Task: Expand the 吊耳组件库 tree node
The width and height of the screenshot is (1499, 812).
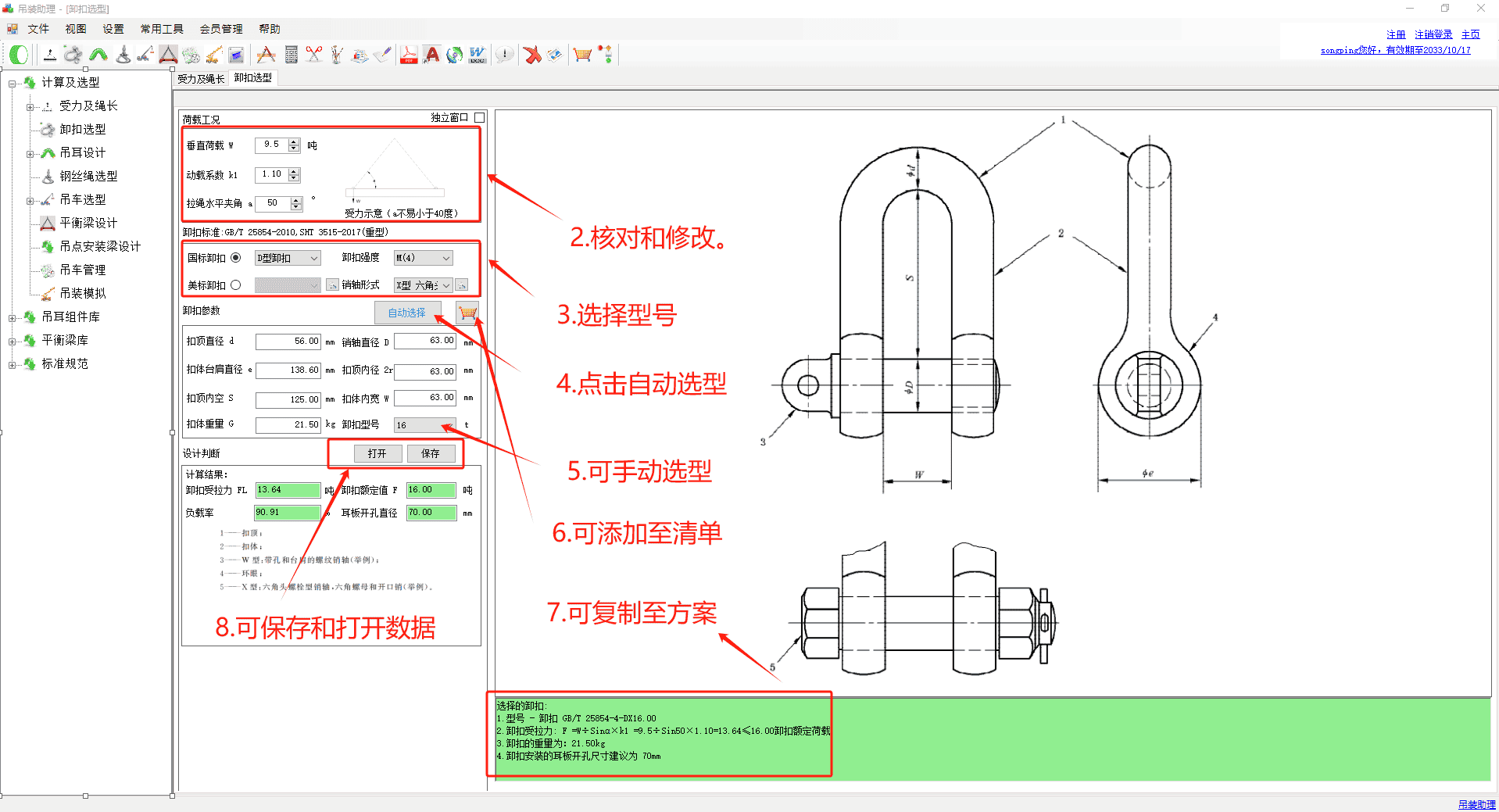Action: pyautogui.click(x=12, y=318)
